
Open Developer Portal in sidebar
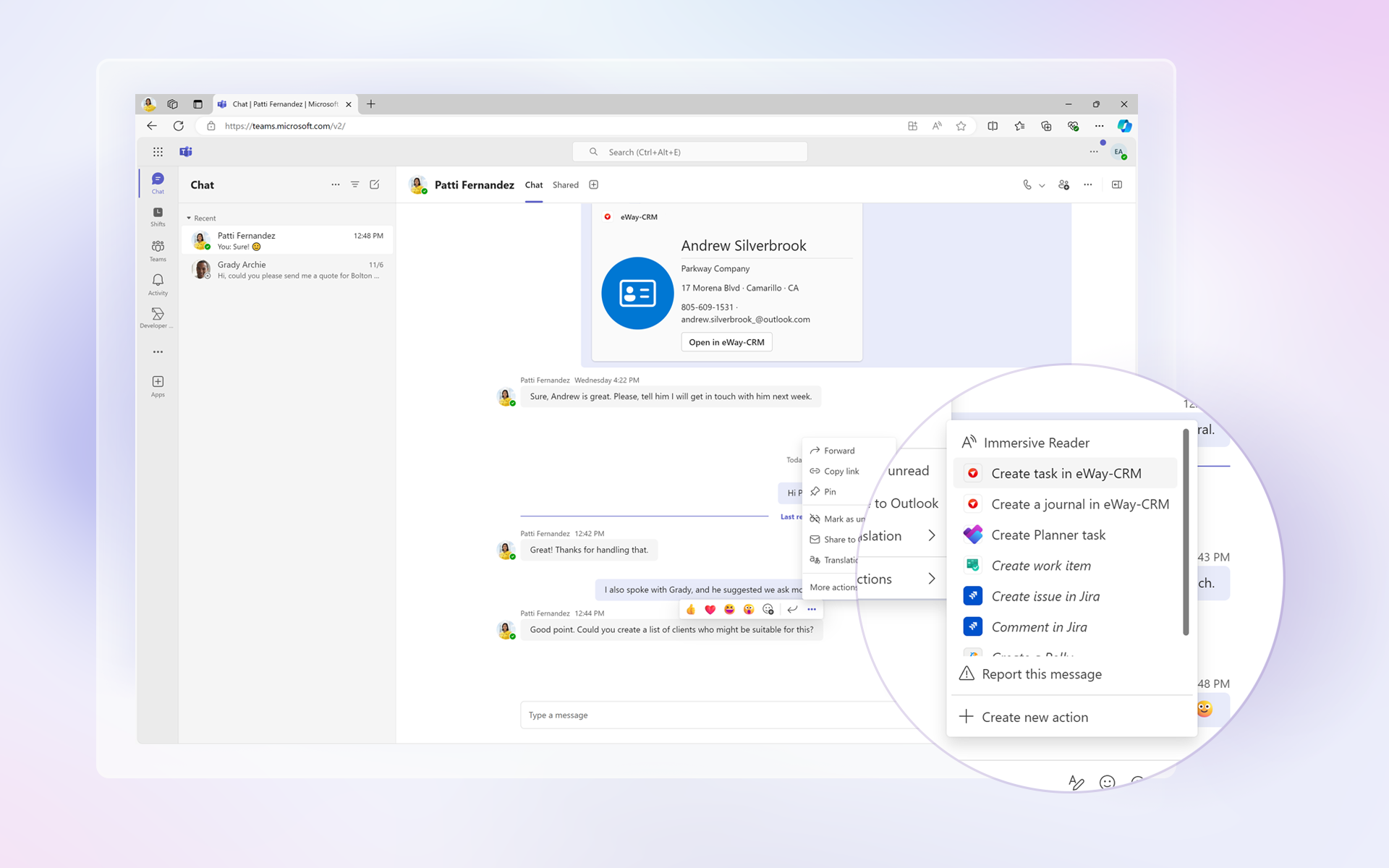(158, 318)
